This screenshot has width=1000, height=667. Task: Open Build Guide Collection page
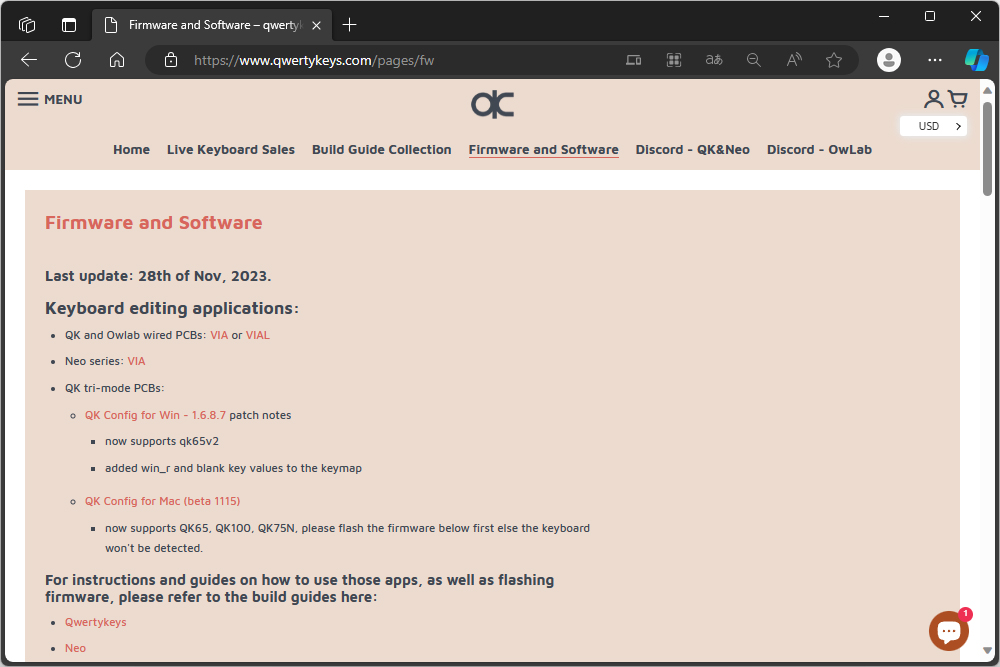pos(381,150)
